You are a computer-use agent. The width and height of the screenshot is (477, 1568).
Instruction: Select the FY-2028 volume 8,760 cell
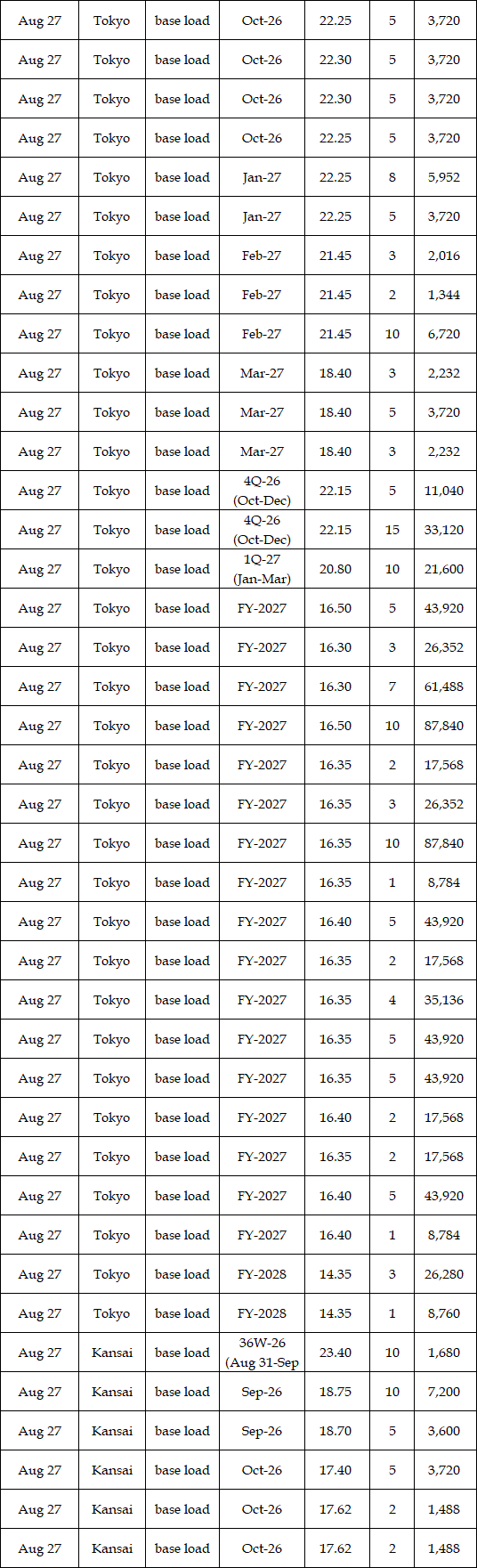(443, 1312)
